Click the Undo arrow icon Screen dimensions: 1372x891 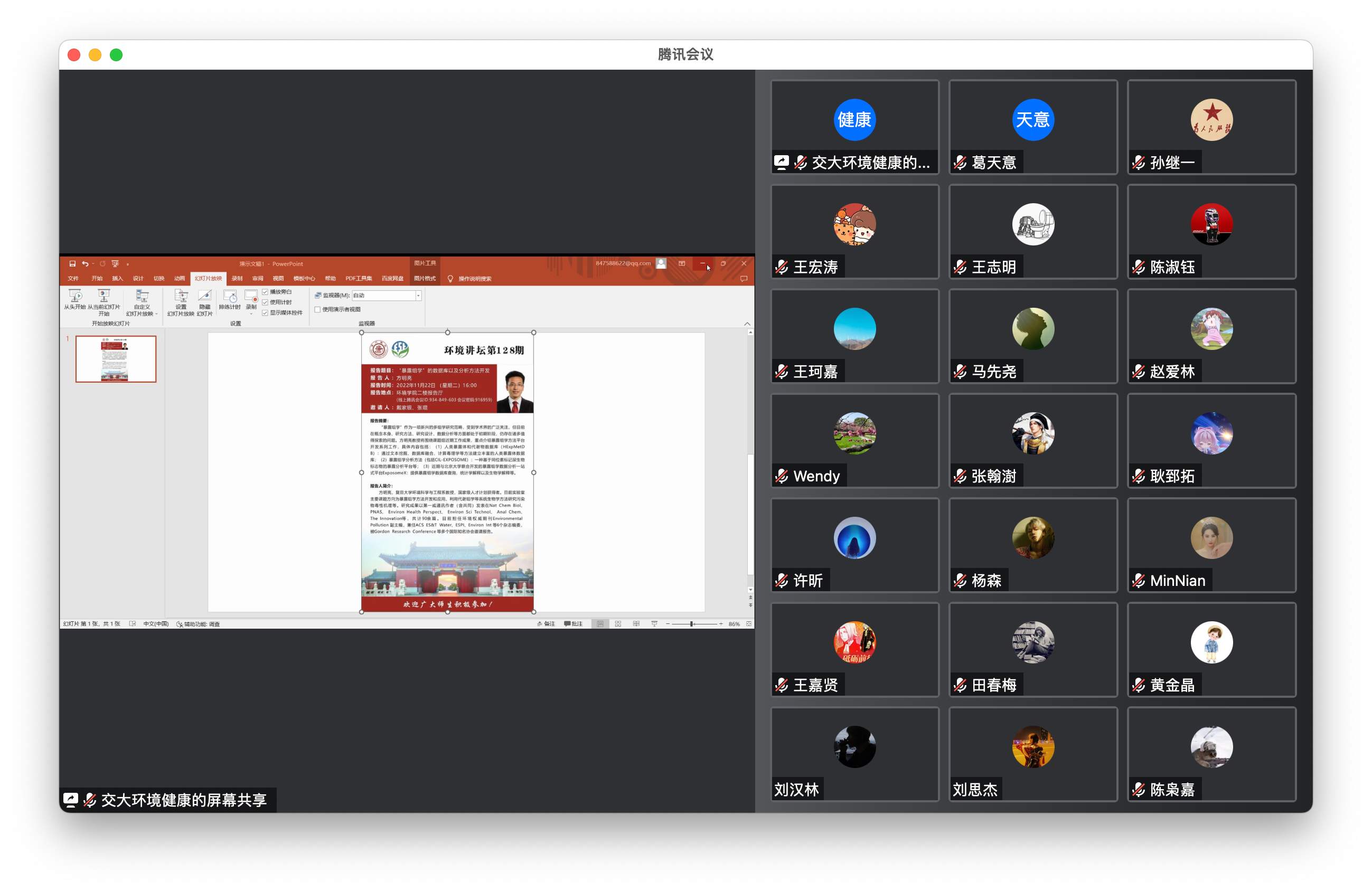[x=84, y=263]
